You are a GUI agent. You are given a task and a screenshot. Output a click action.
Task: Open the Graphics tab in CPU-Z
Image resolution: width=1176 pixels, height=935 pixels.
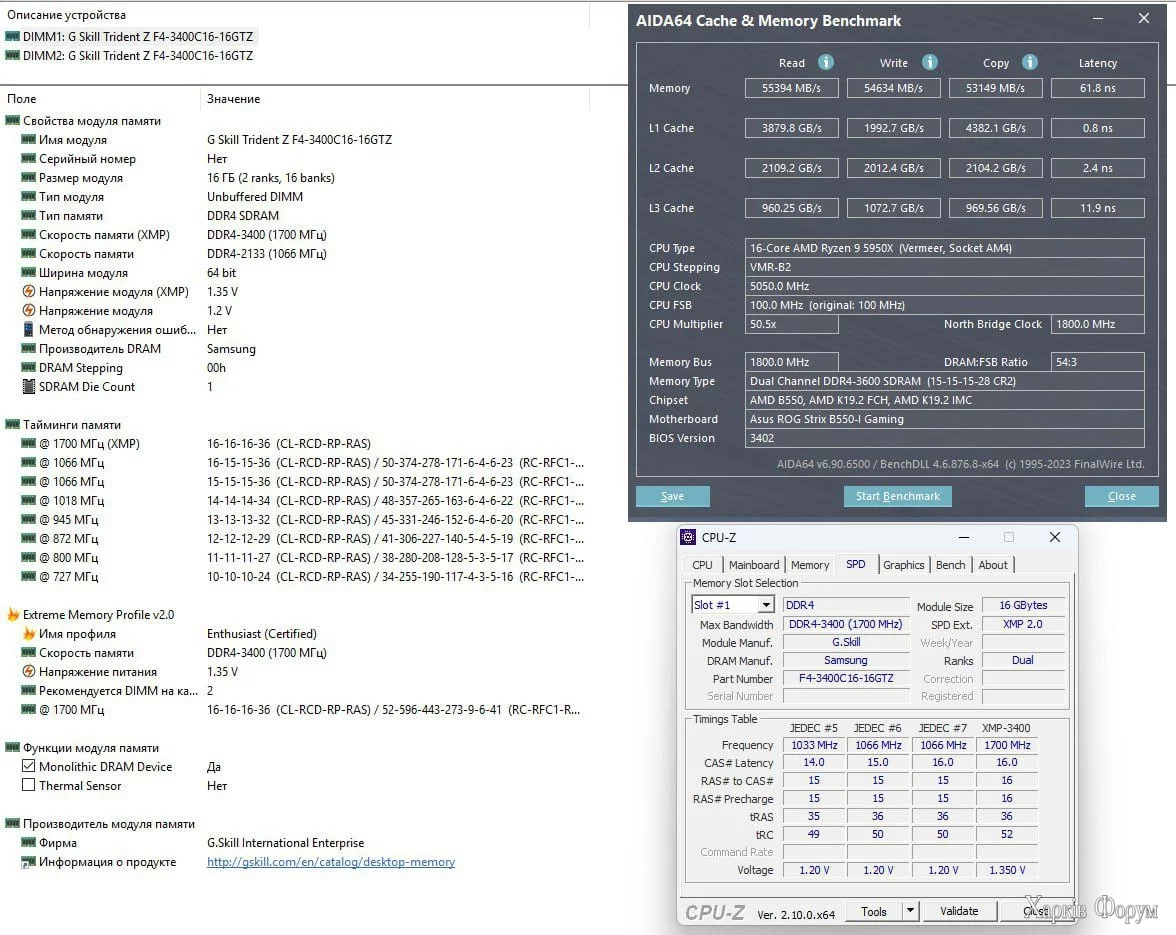(x=903, y=565)
